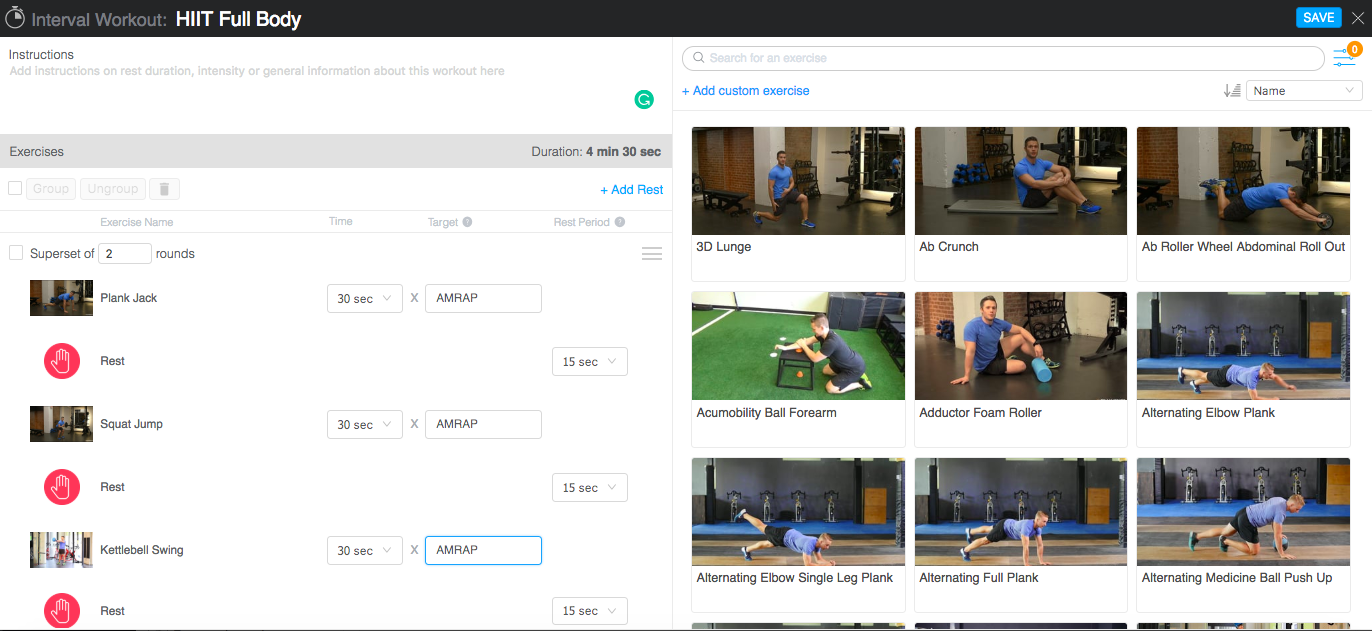Screen dimensions: 1372x631
Task: Click the Time column header
Action: pos(340,222)
